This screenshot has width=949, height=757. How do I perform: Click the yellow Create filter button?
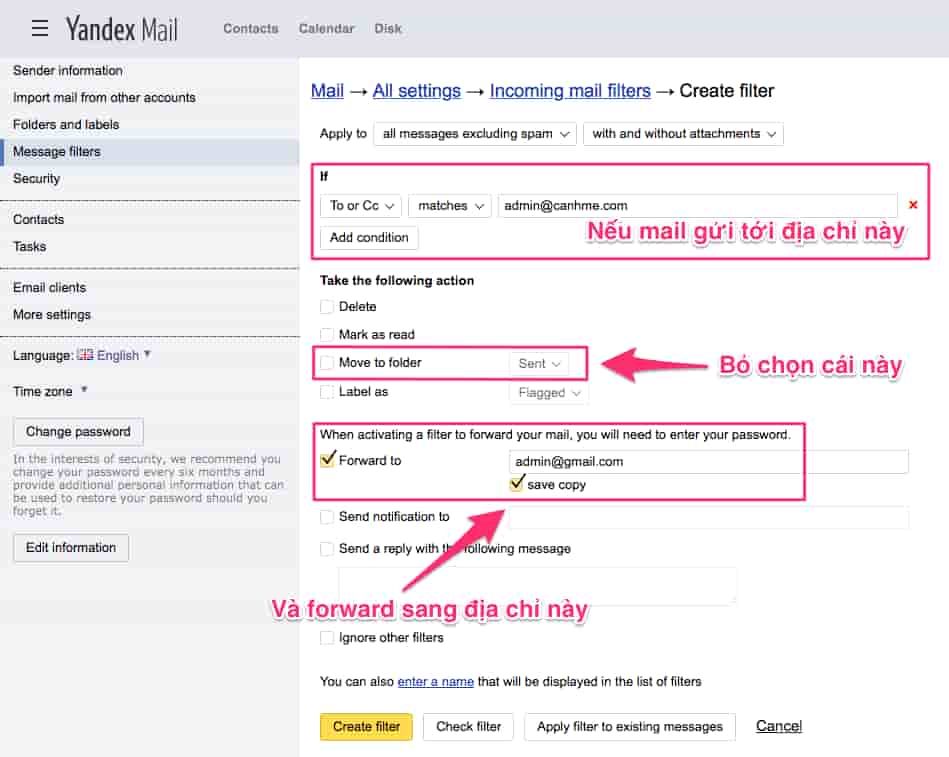pos(366,727)
